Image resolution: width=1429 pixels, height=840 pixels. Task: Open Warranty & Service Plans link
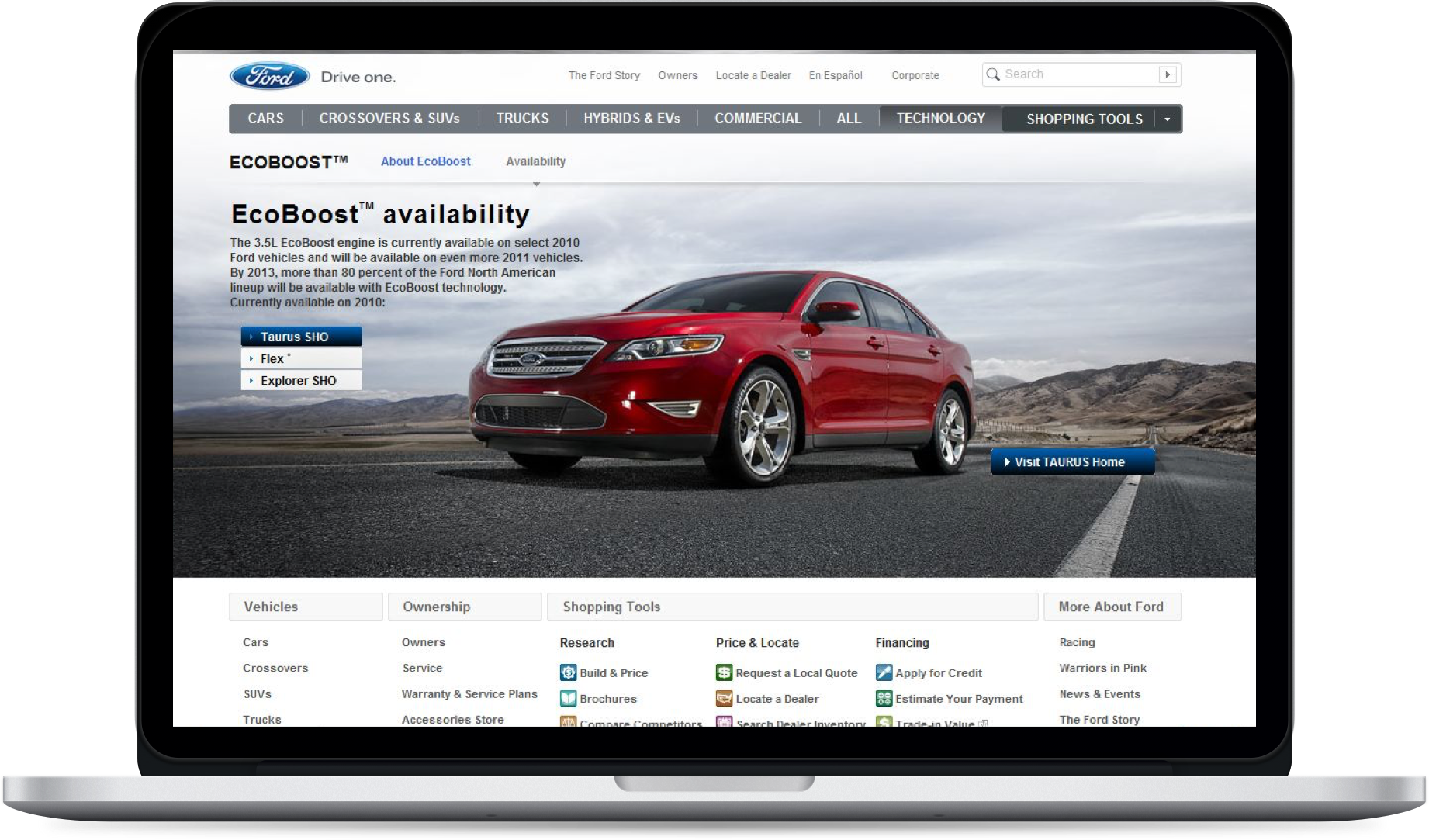click(469, 693)
